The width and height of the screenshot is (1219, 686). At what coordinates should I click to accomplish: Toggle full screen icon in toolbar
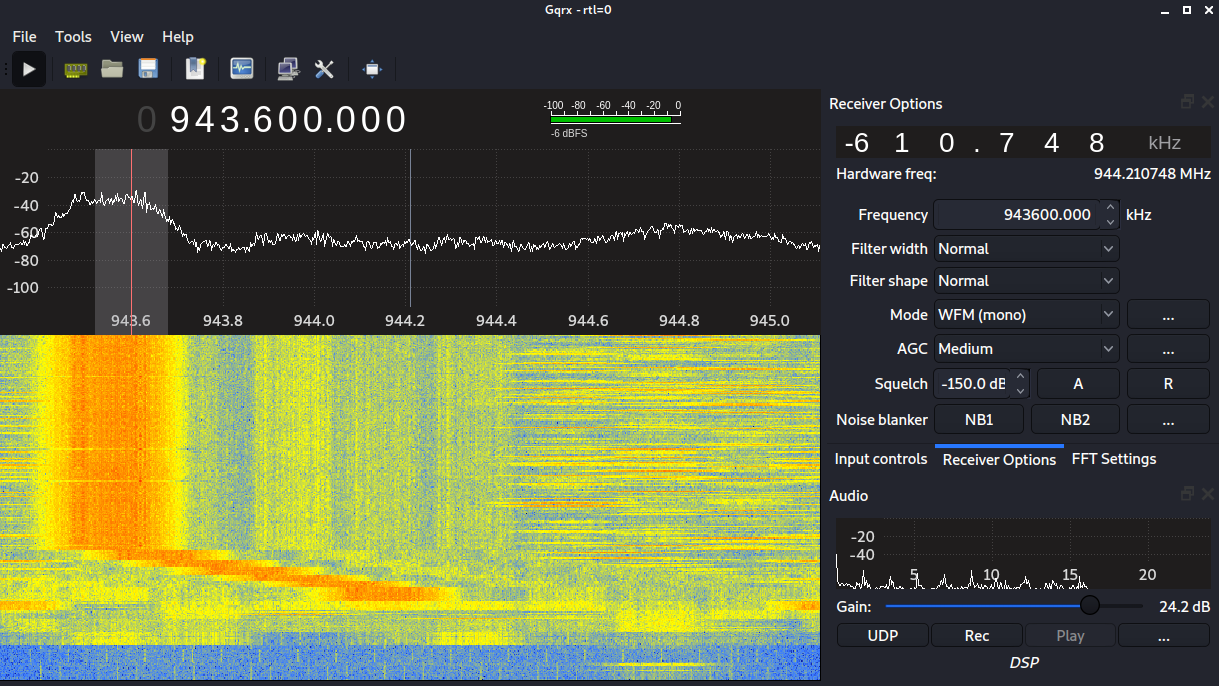point(372,69)
